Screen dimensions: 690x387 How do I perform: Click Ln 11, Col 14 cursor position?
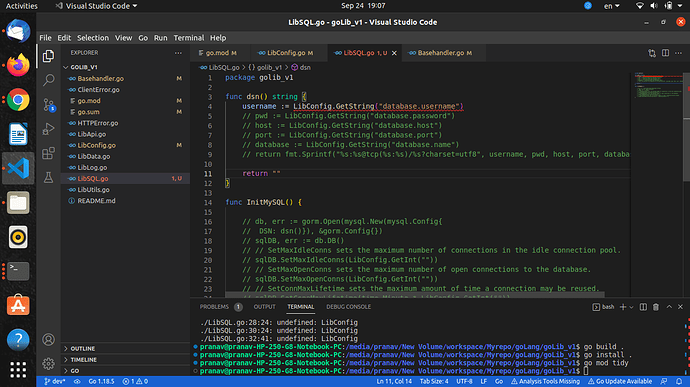pyautogui.click(x=394, y=381)
